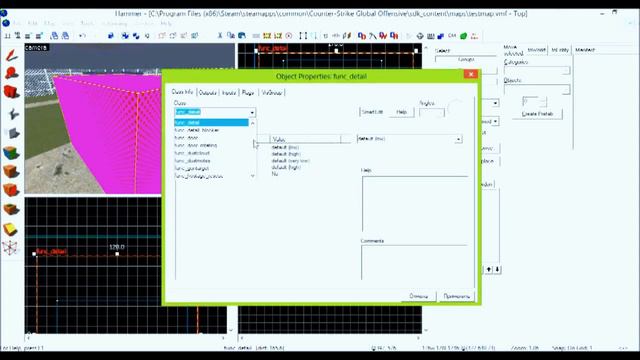Toggle the Select-by-handles toolbar icon
This screenshot has width=640, height=360.
point(303,36)
